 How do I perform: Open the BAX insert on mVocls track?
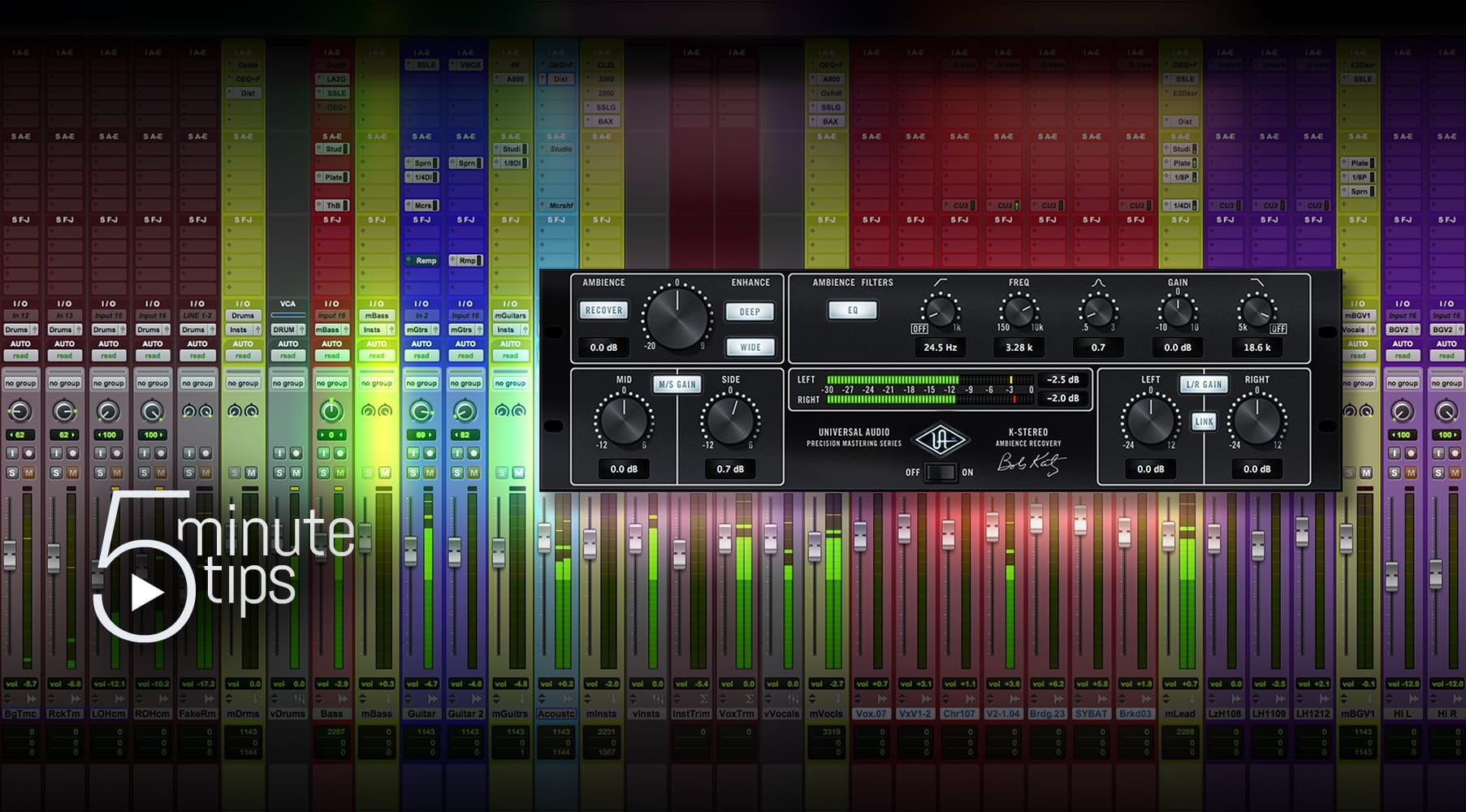tap(827, 122)
